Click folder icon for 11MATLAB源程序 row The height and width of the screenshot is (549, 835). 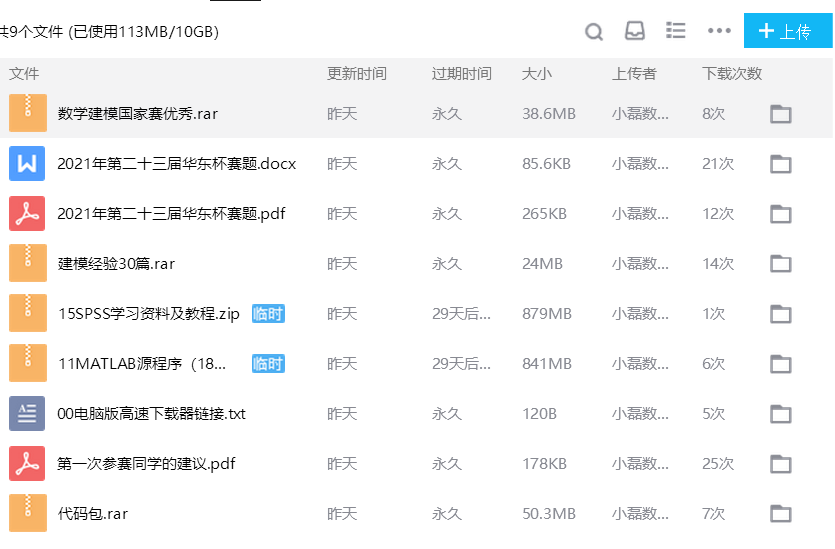781,364
